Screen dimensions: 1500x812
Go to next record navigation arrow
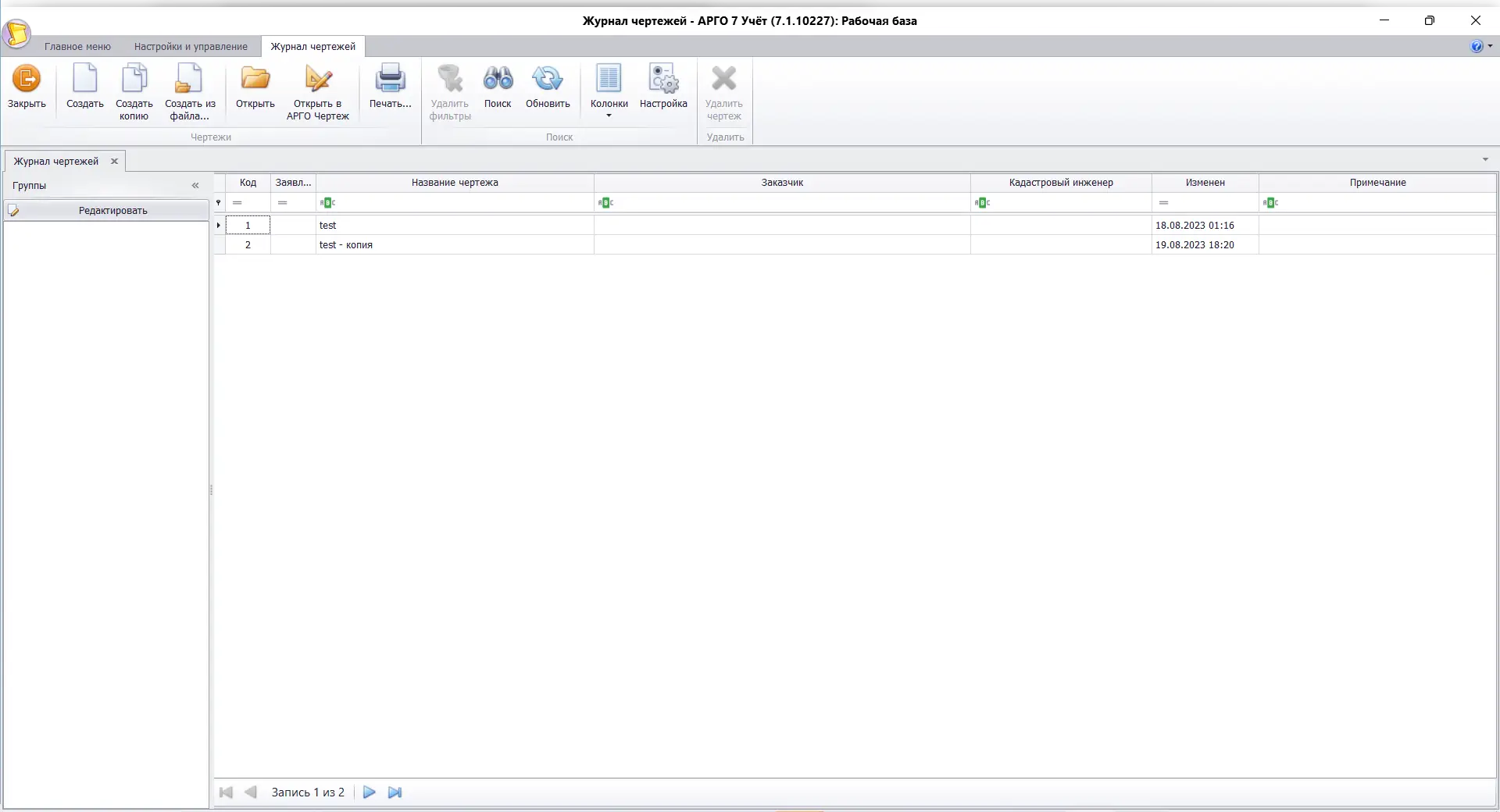[x=370, y=792]
